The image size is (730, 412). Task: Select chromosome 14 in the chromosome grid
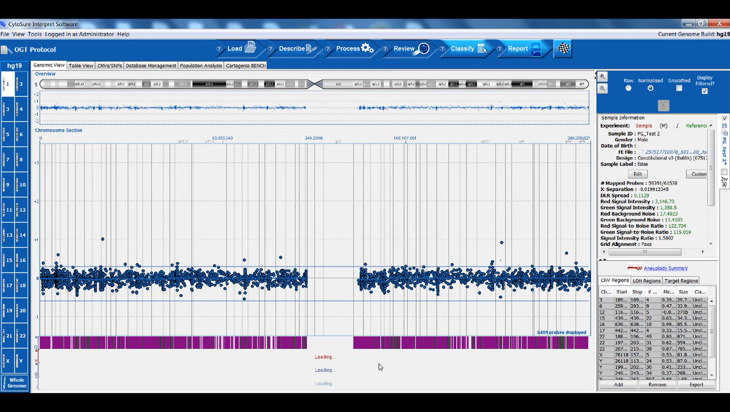click(x=21, y=235)
